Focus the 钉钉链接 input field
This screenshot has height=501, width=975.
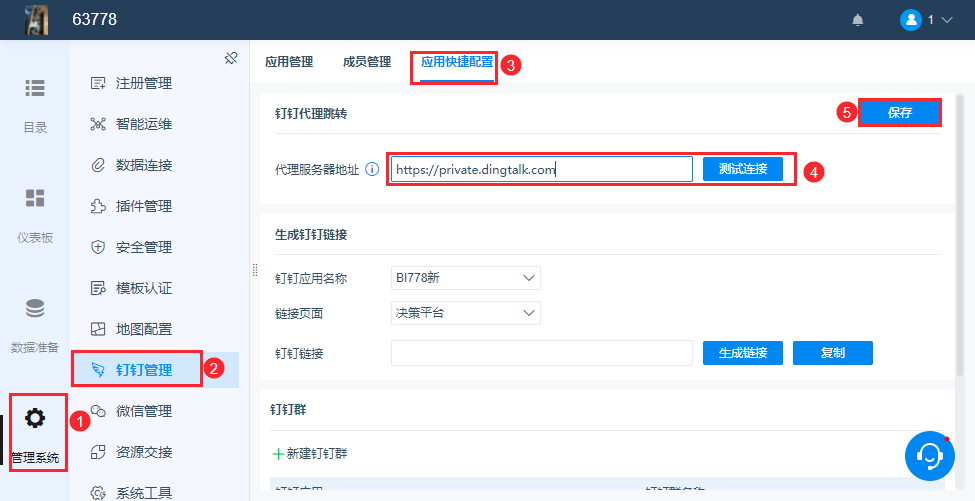542,353
